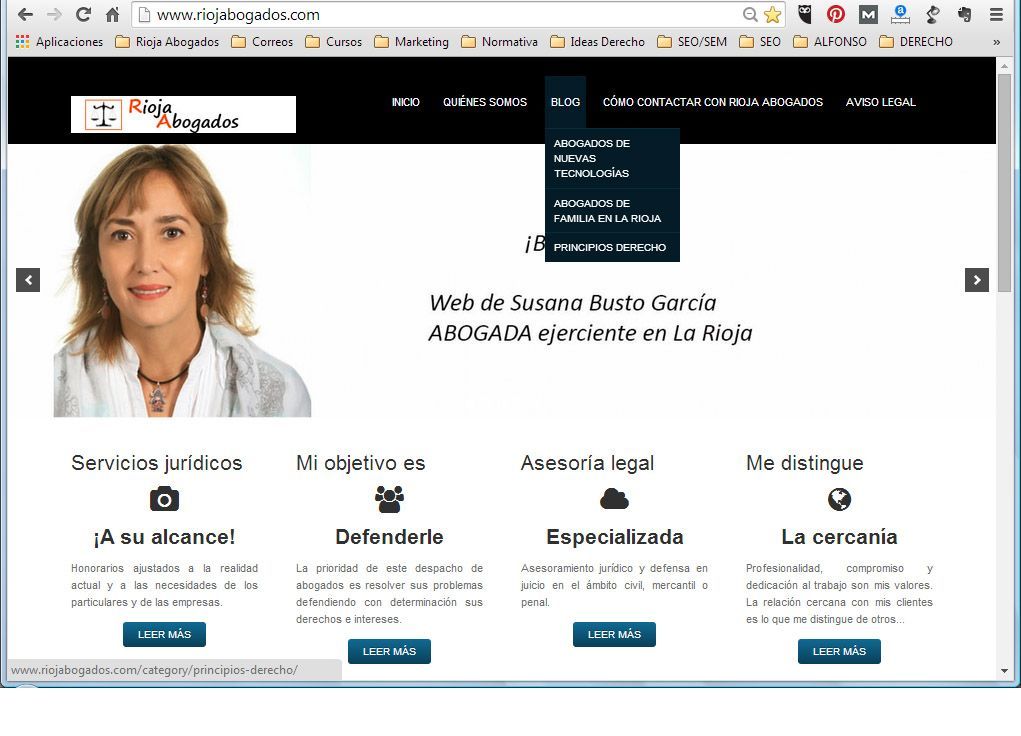This screenshot has height=736, width=1021.
Task: Open the Alexa traffic rank extension
Action: pyautogui.click(x=900, y=14)
